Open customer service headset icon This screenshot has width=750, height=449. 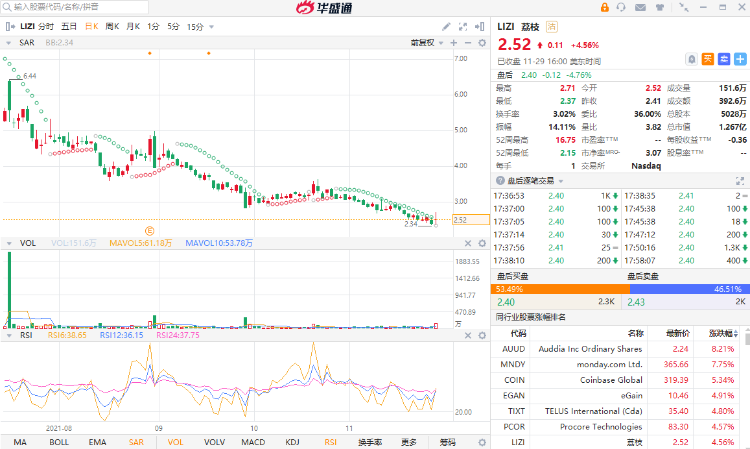[621, 7]
